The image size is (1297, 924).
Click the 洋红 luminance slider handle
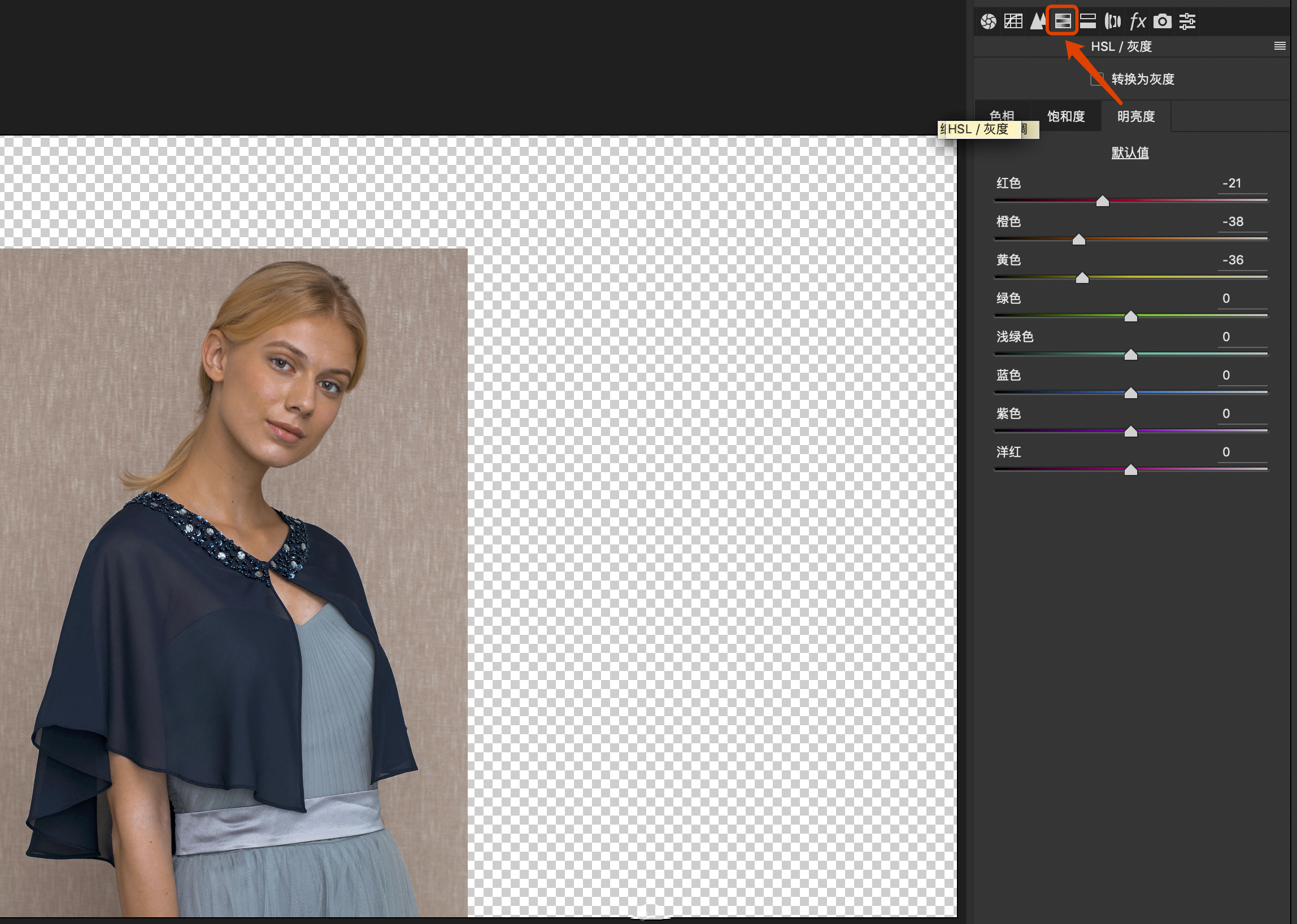[x=1131, y=470]
